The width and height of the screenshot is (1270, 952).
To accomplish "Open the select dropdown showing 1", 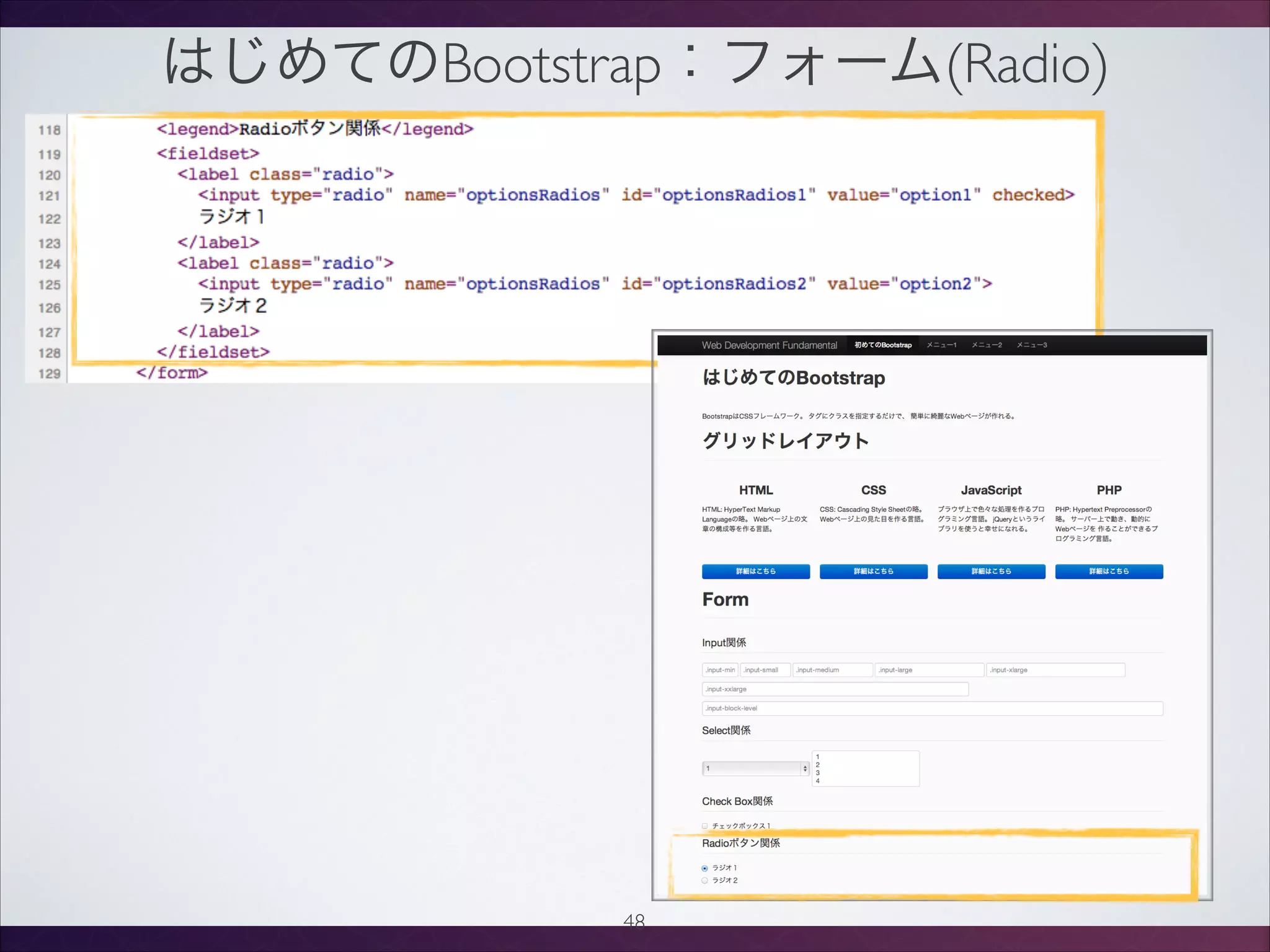I will coord(756,769).
